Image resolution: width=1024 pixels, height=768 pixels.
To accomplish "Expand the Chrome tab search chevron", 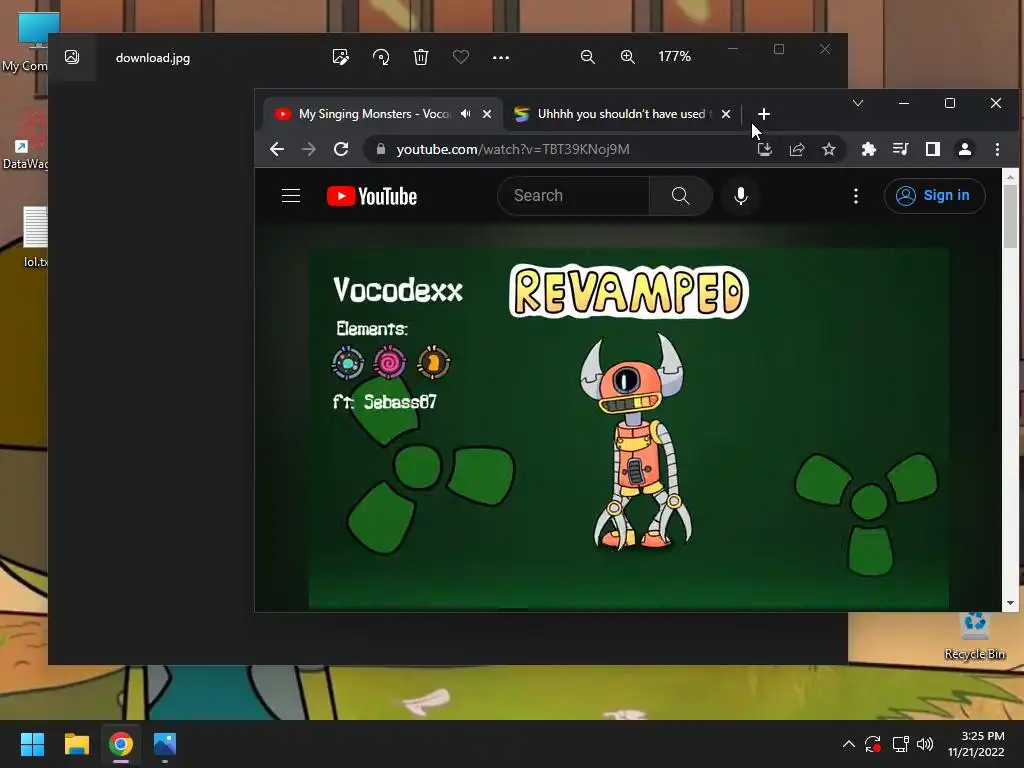I will coord(858,103).
